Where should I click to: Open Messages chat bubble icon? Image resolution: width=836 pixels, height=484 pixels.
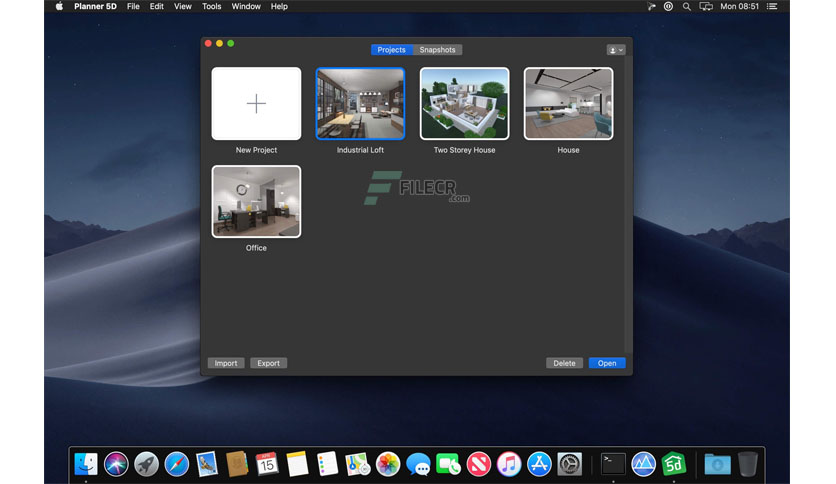[x=418, y=464]
